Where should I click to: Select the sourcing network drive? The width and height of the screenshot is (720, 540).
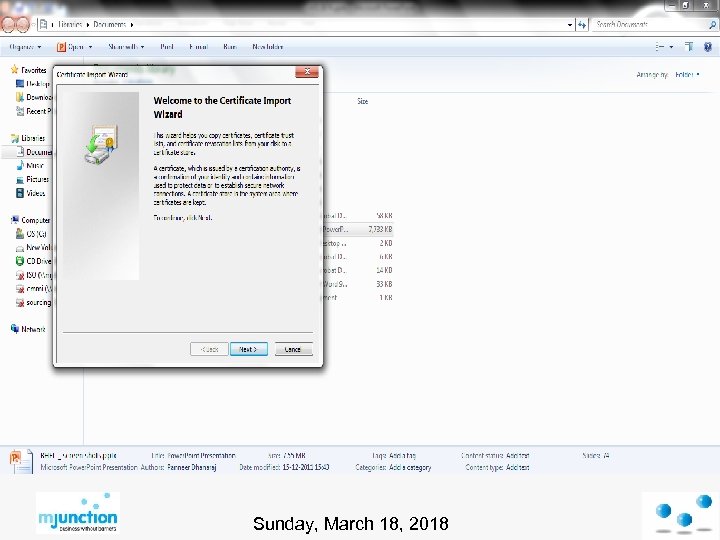click(x=39, y=303)
